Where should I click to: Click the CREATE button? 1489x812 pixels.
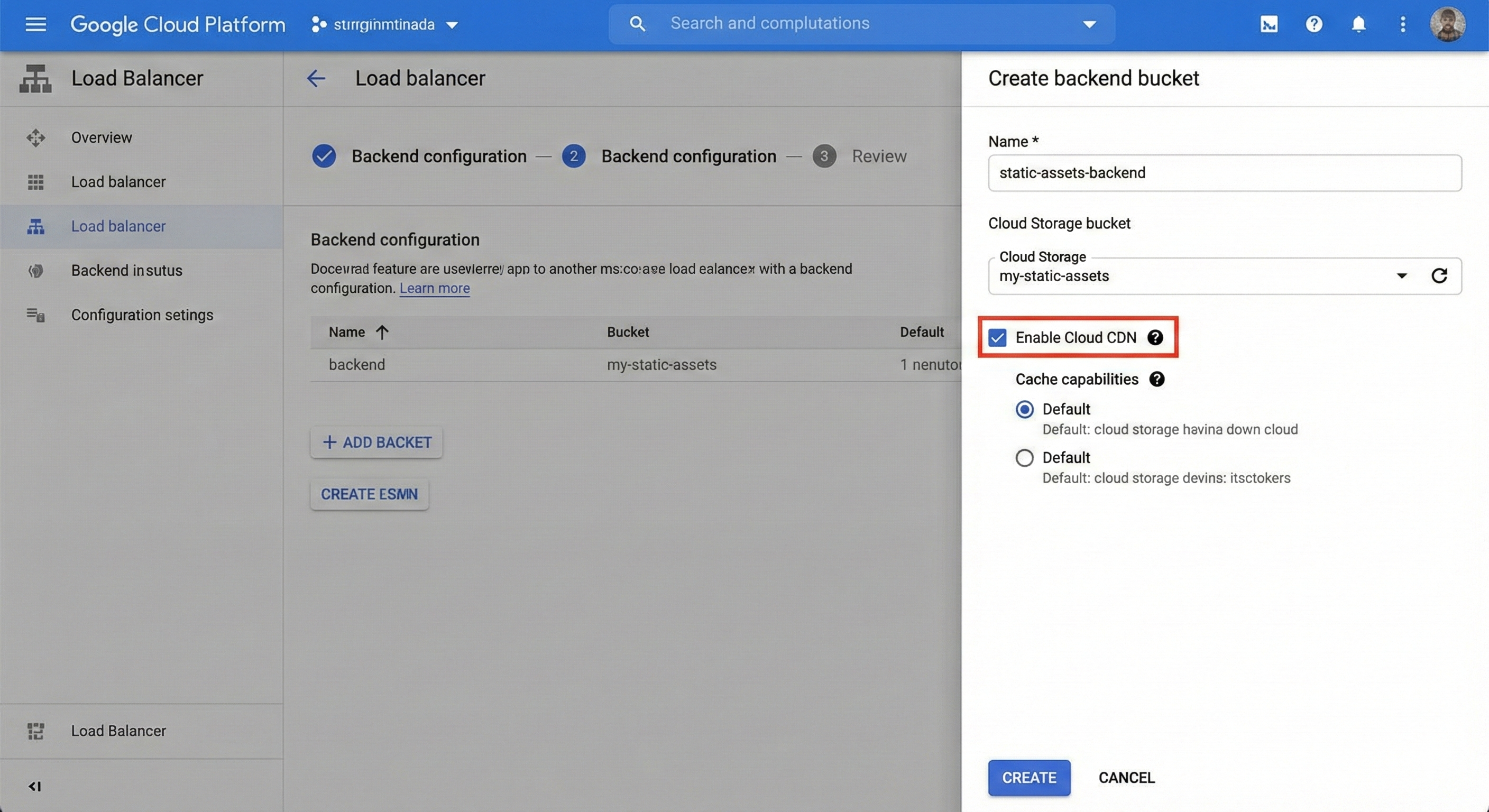pos(1029,777)
